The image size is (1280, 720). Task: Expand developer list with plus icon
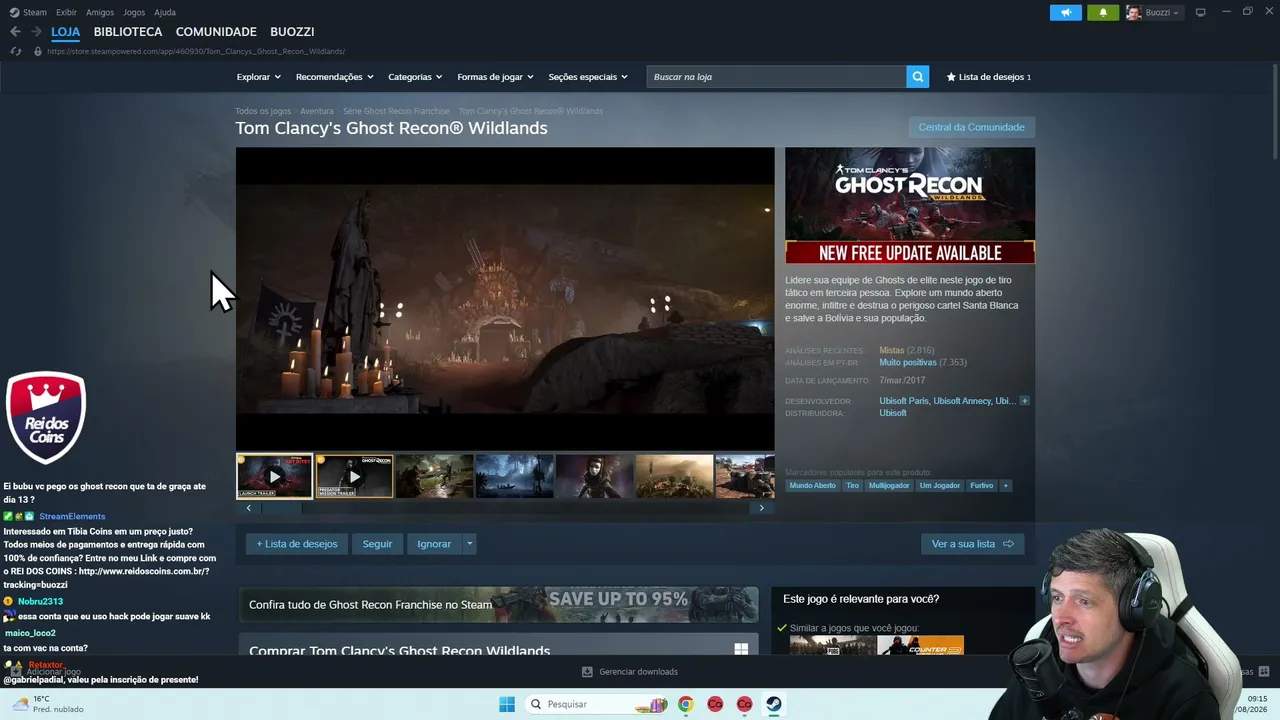[x=1024, y=401]
